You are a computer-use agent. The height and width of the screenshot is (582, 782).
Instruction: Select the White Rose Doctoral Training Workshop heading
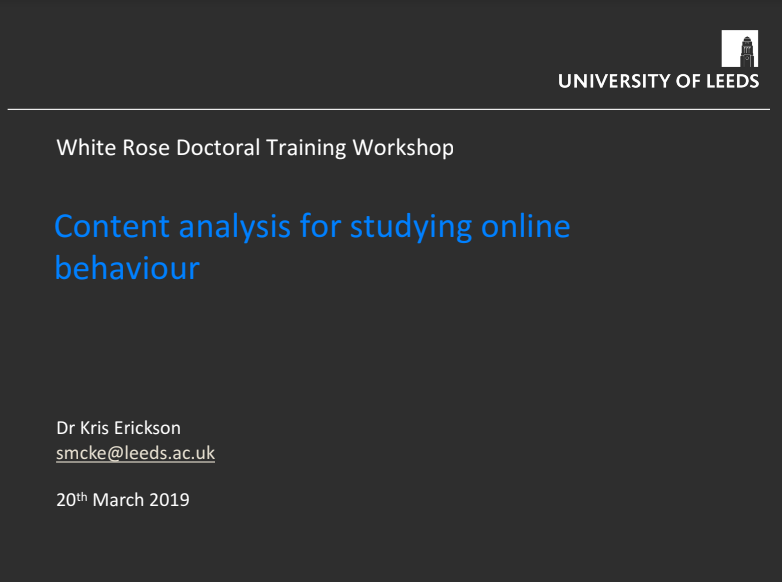pyautogui.click(x=255, y=148)
